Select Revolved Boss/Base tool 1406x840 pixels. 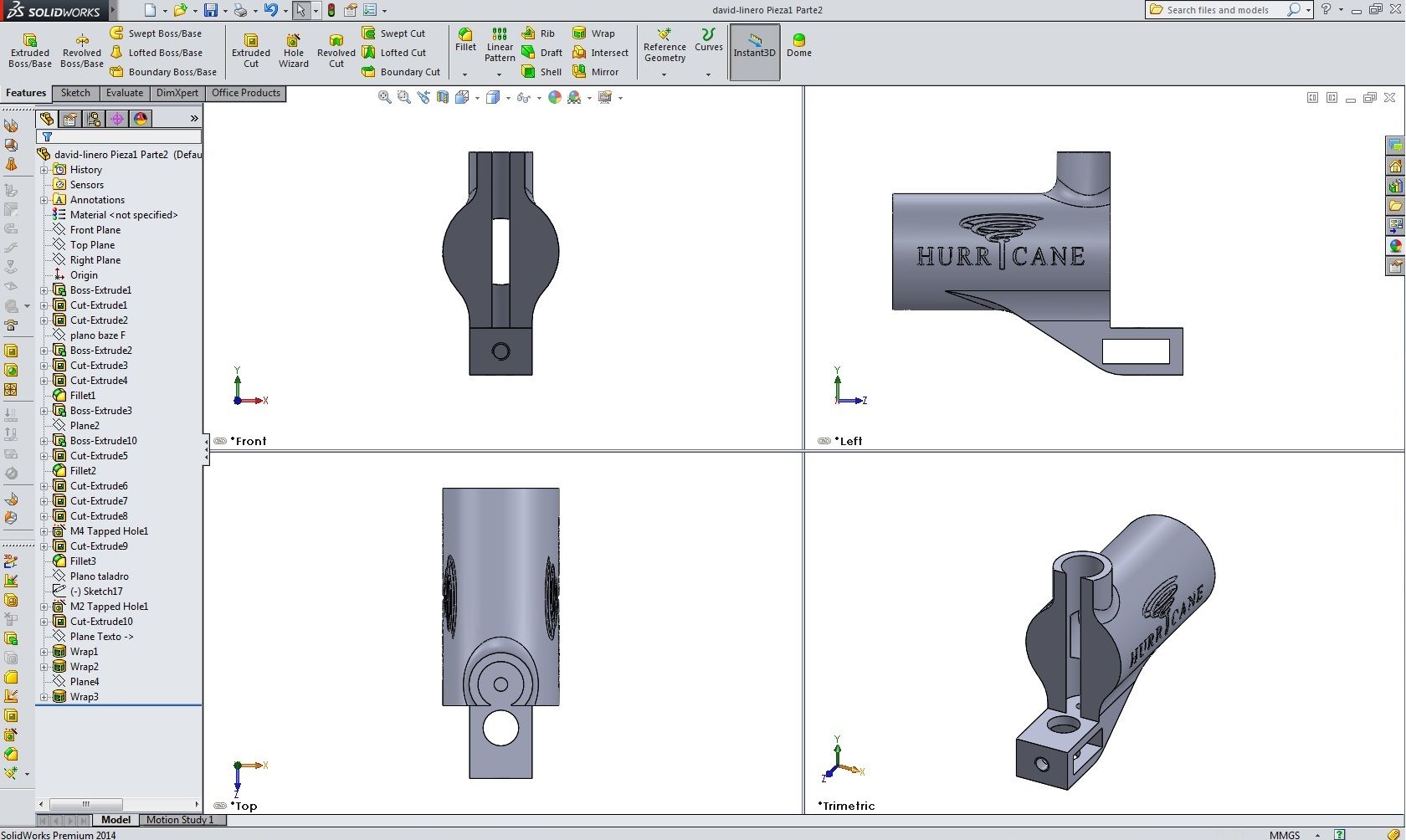[82, 51]
